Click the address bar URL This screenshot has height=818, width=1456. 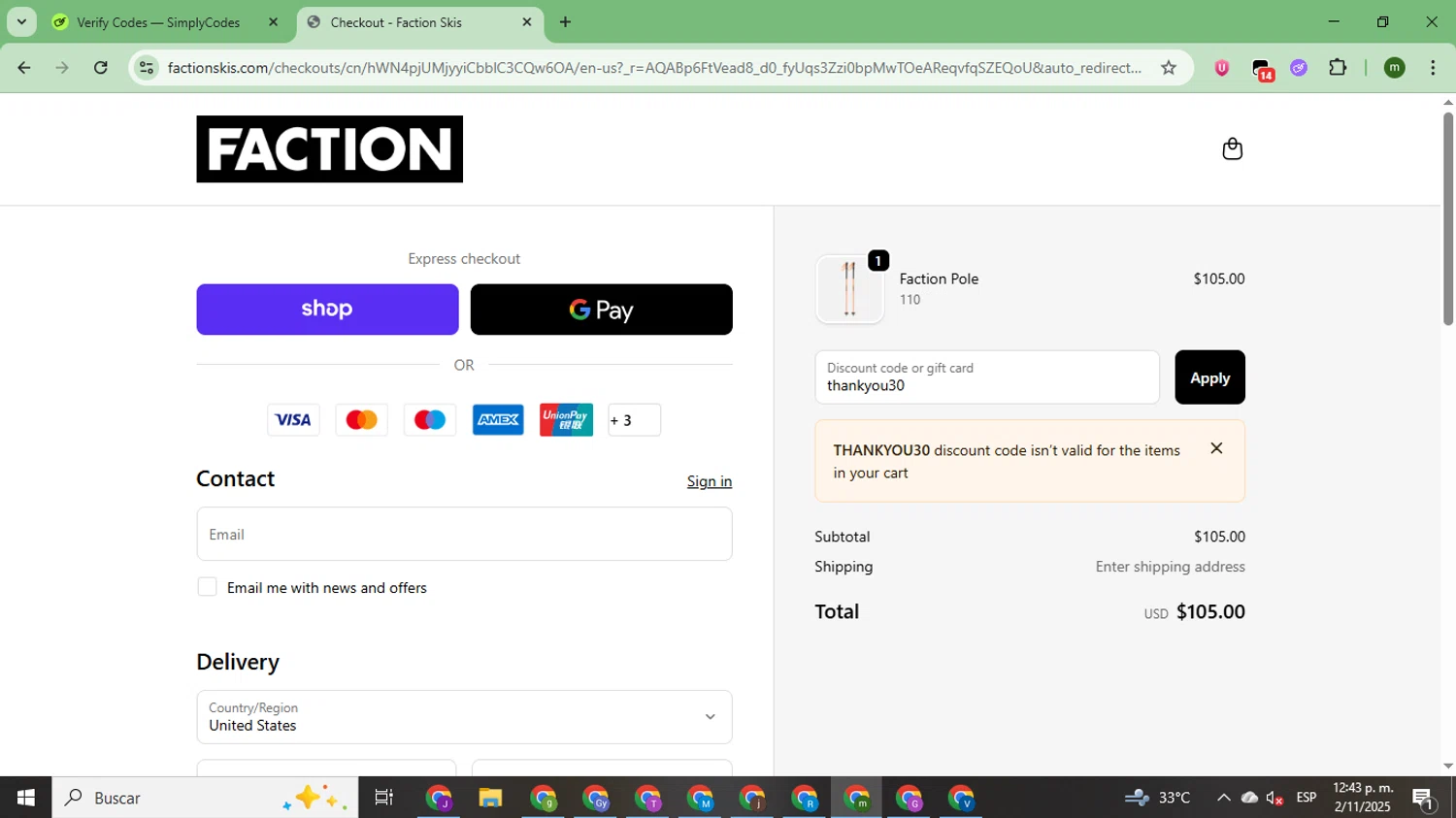point(654,68)
